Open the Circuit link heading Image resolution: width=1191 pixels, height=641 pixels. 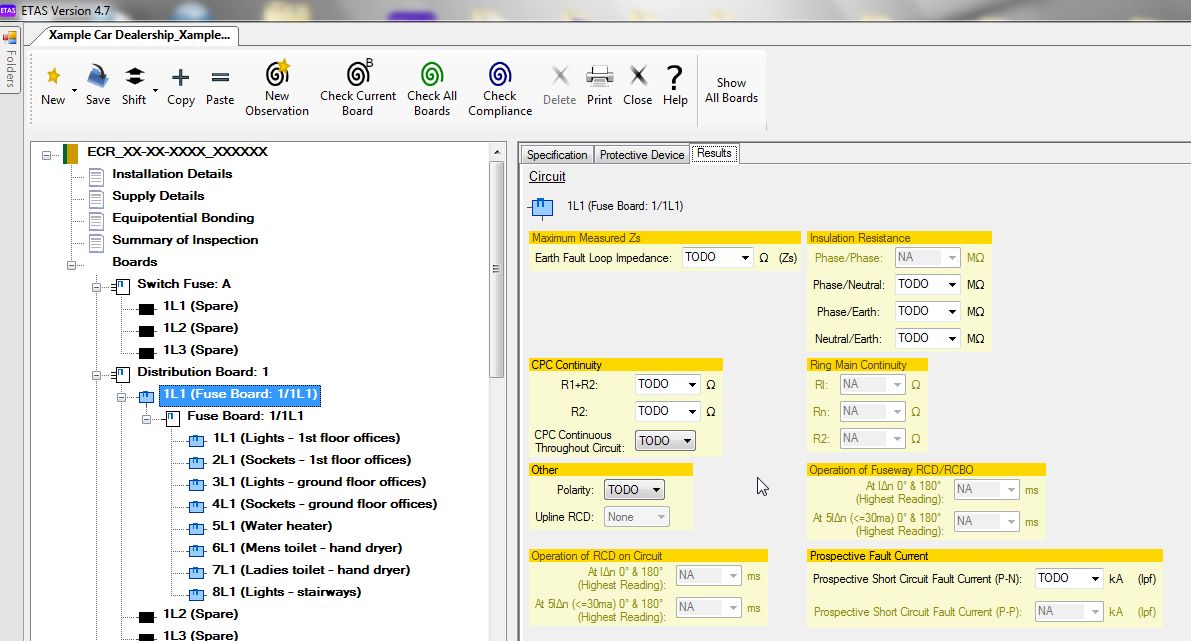(x=547, y=176)
